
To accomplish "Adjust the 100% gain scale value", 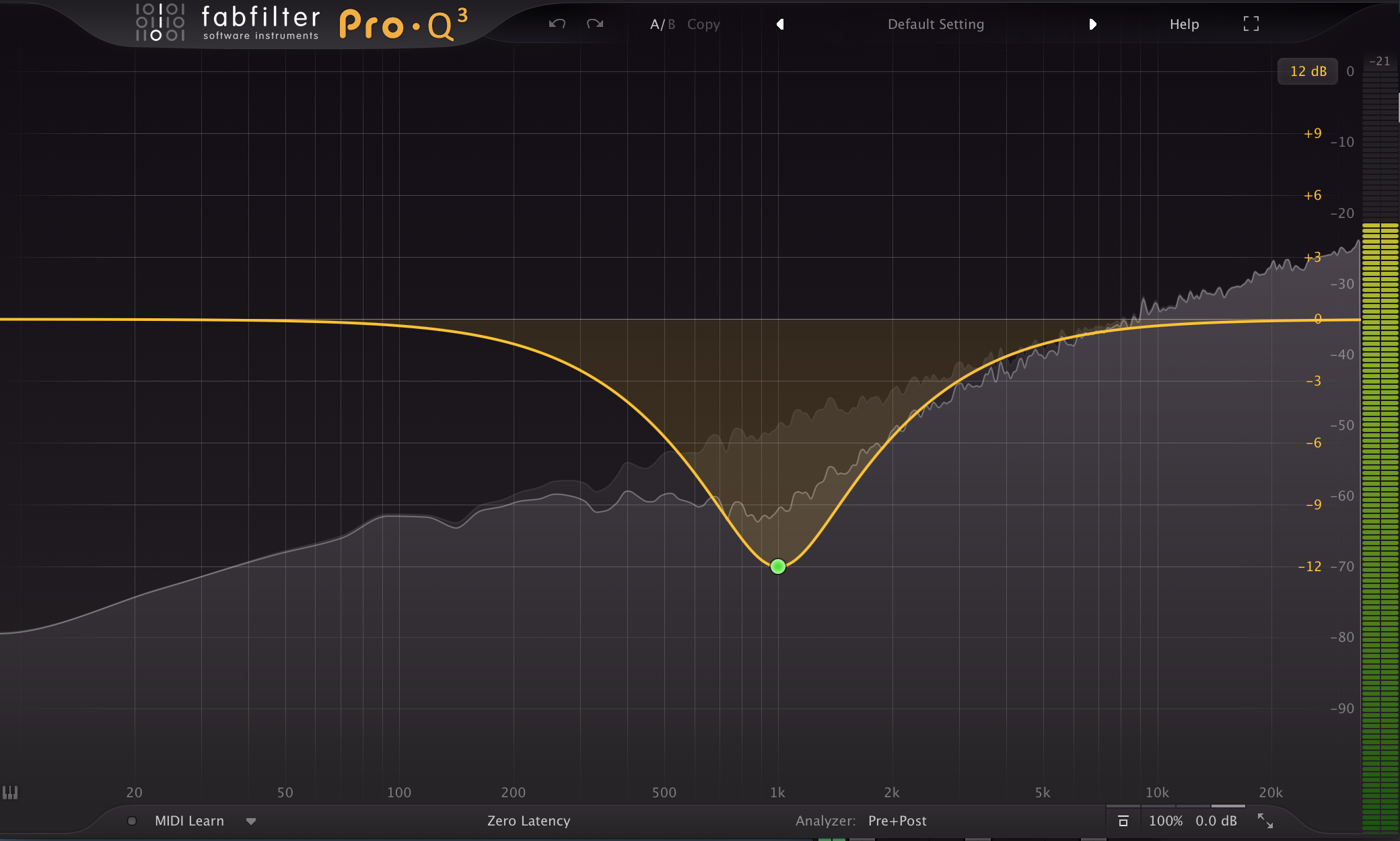I will [x=1165, y=821].
